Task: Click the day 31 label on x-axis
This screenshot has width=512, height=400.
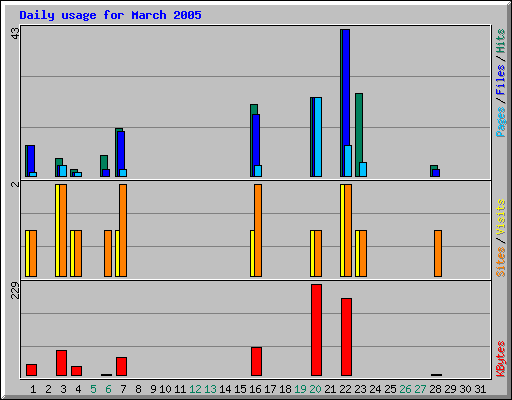Action: point(480,389)
